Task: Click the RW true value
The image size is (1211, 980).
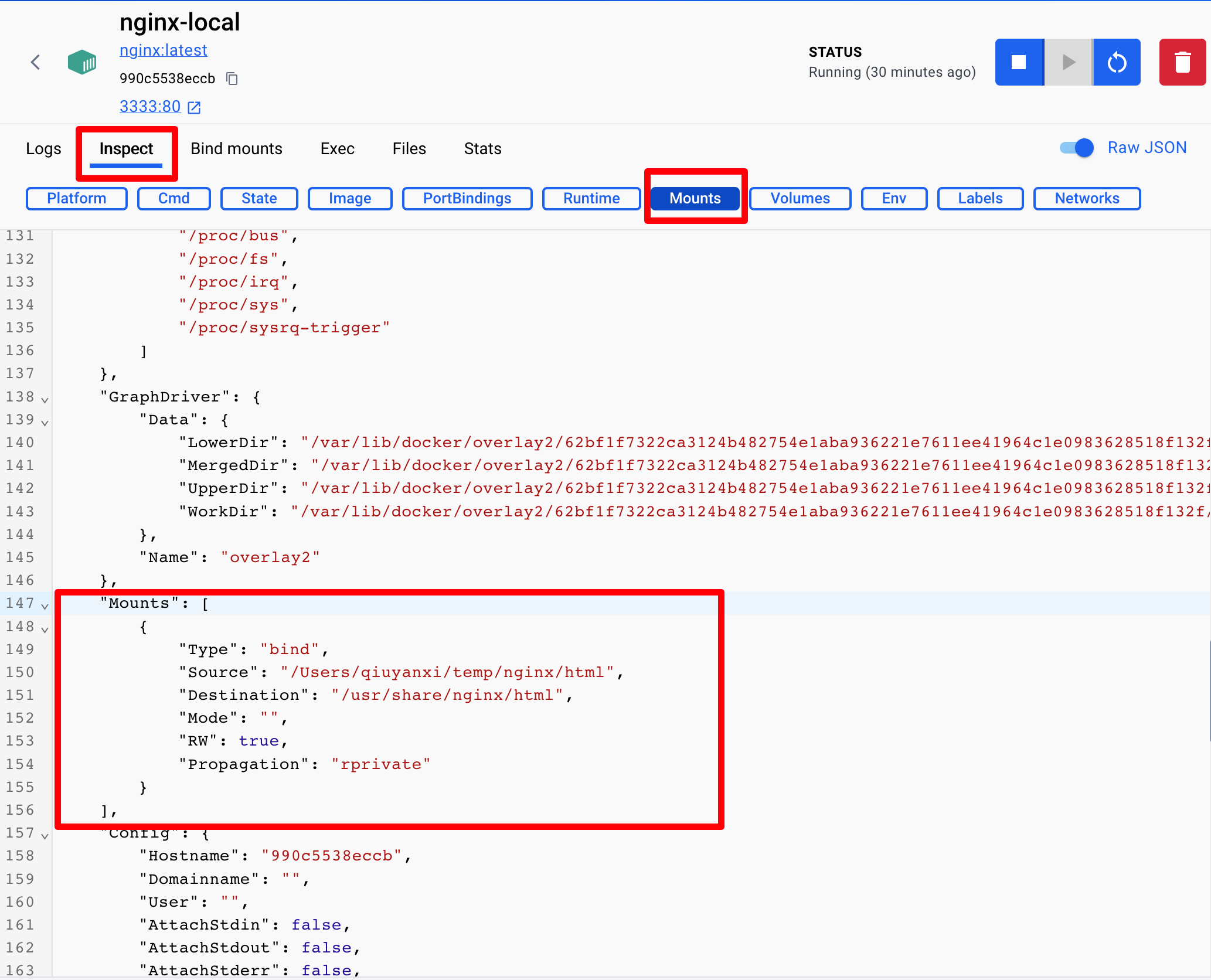Action: tap(258, 741)
